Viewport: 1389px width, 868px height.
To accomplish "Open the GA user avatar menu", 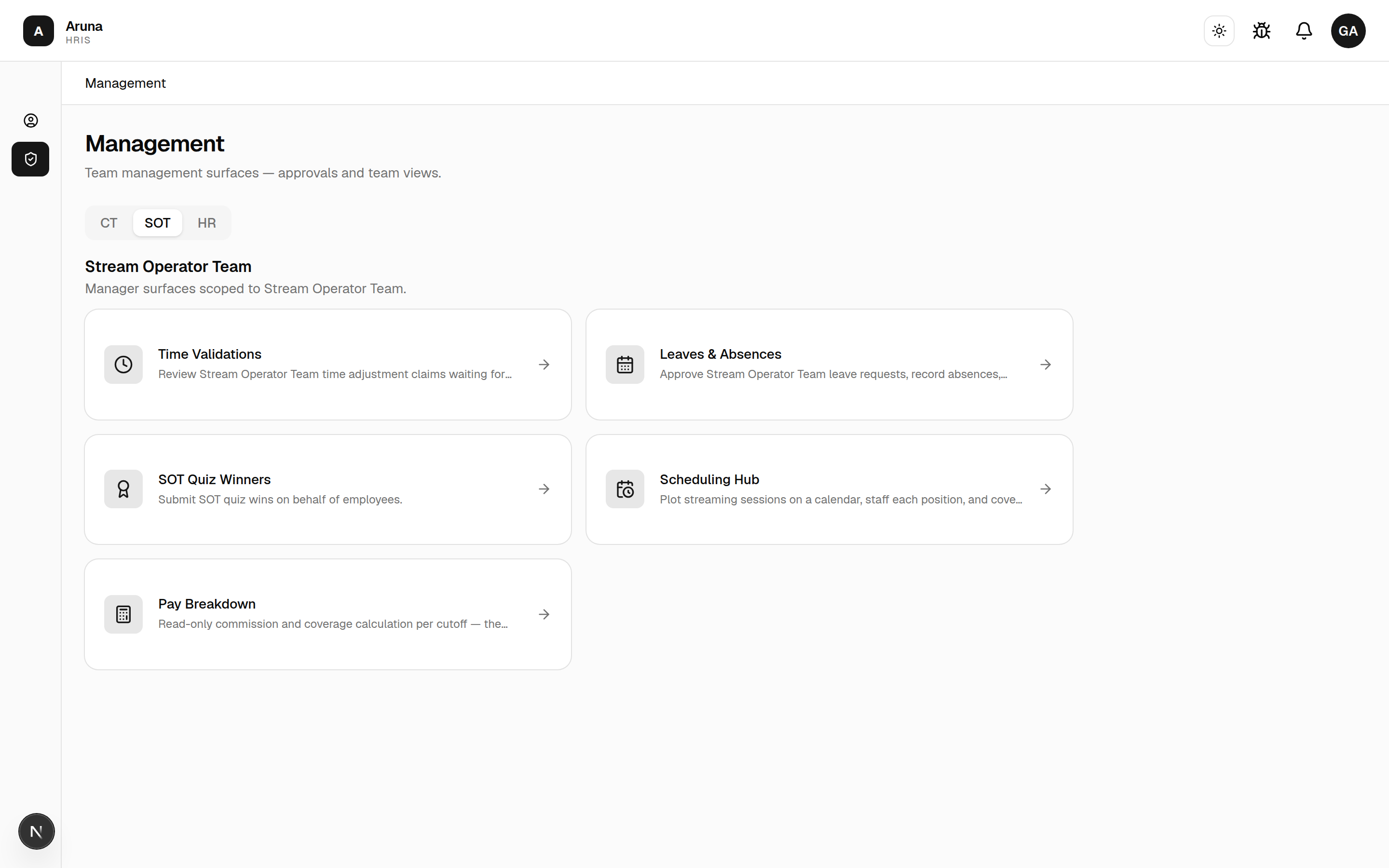I will pyautogui.click(x=1348, y=31).
